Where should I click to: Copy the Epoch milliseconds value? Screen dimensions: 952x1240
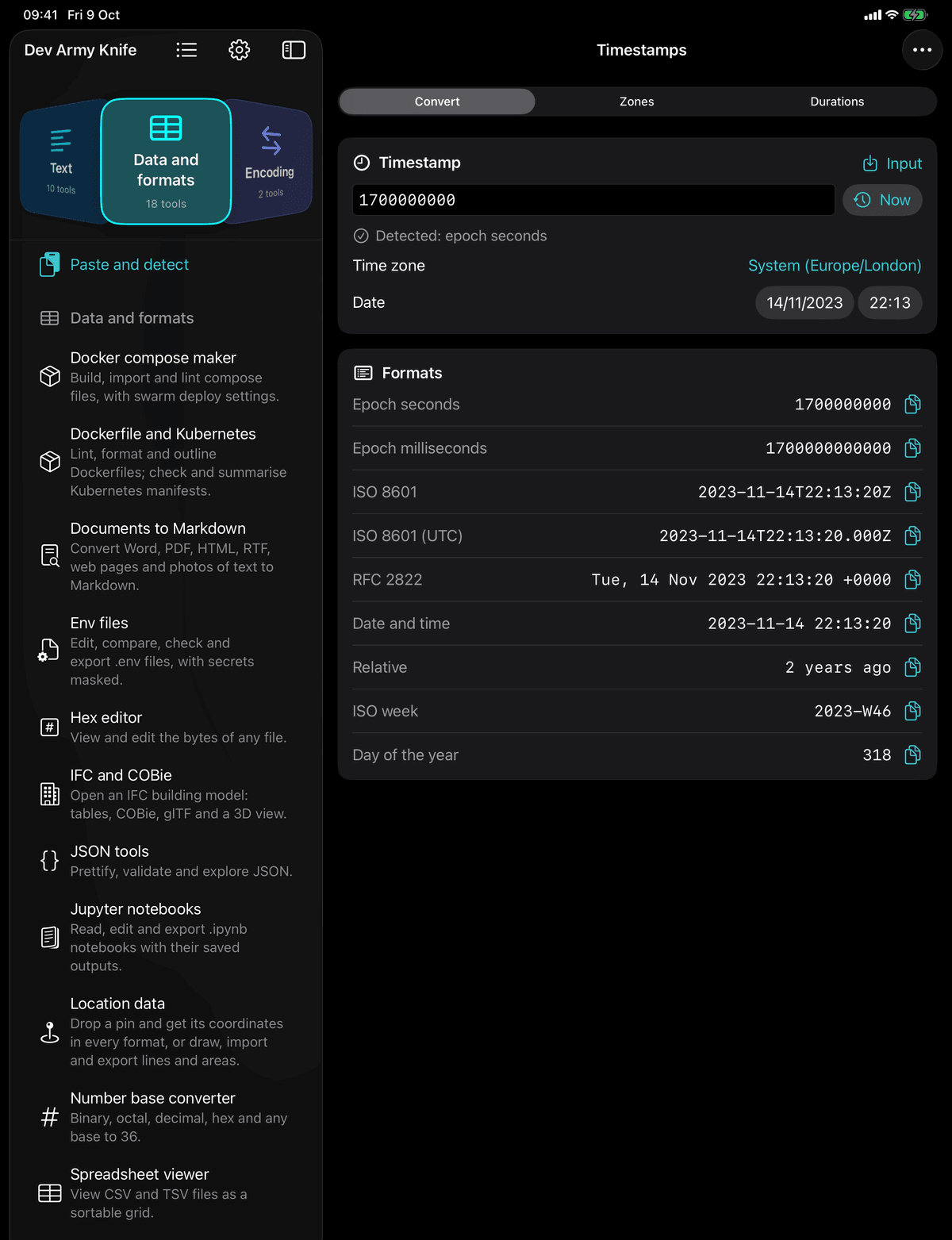point(913,448)
